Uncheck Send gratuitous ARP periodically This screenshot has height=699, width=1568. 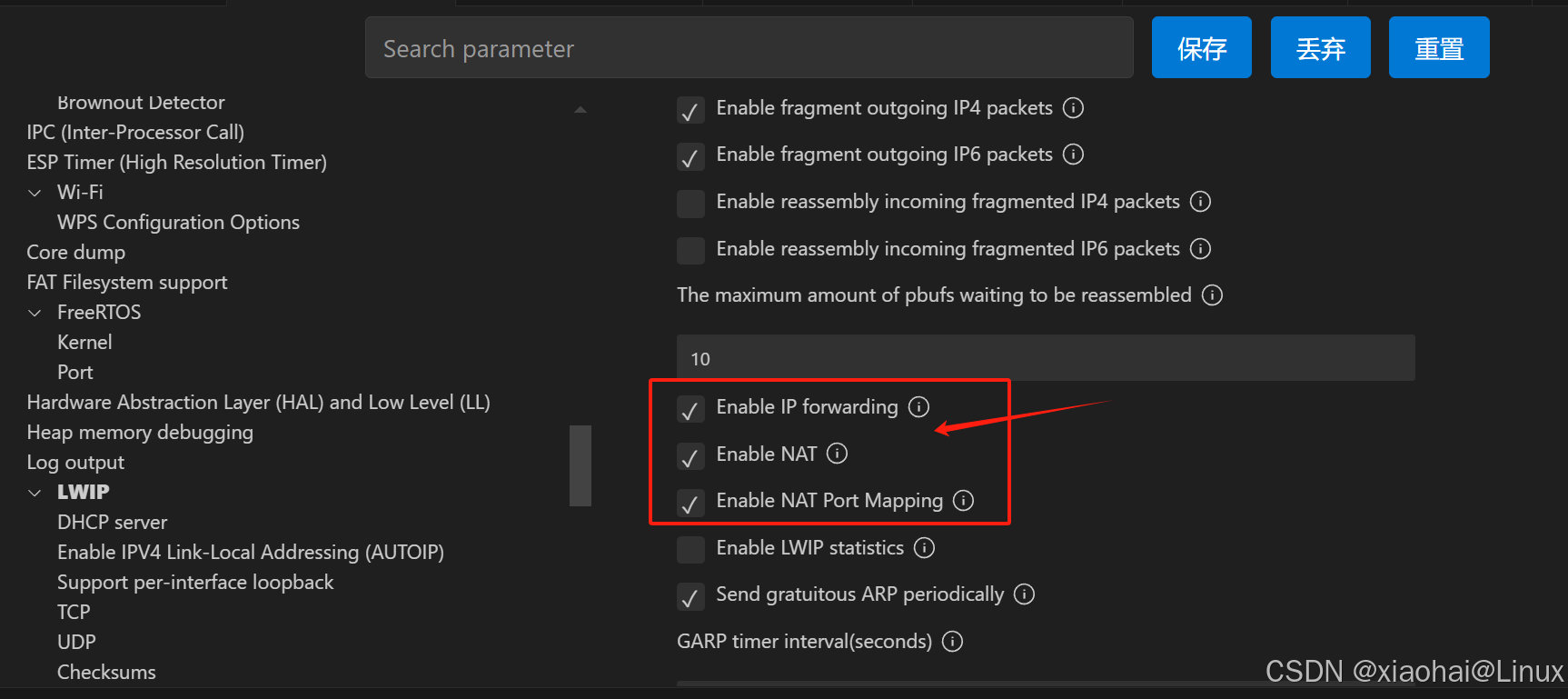tap(690, 596)
